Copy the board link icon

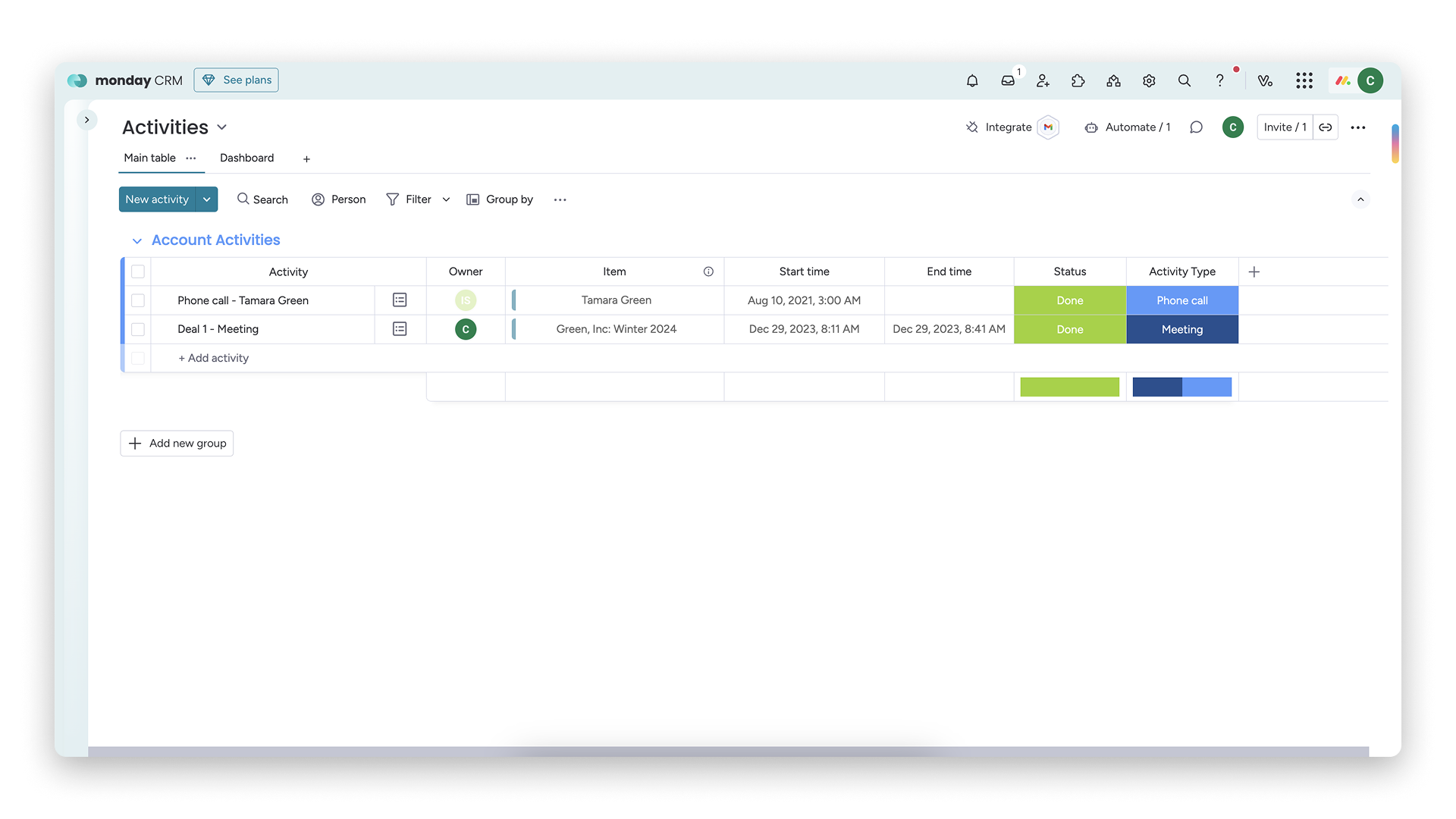click(1326, 127)
